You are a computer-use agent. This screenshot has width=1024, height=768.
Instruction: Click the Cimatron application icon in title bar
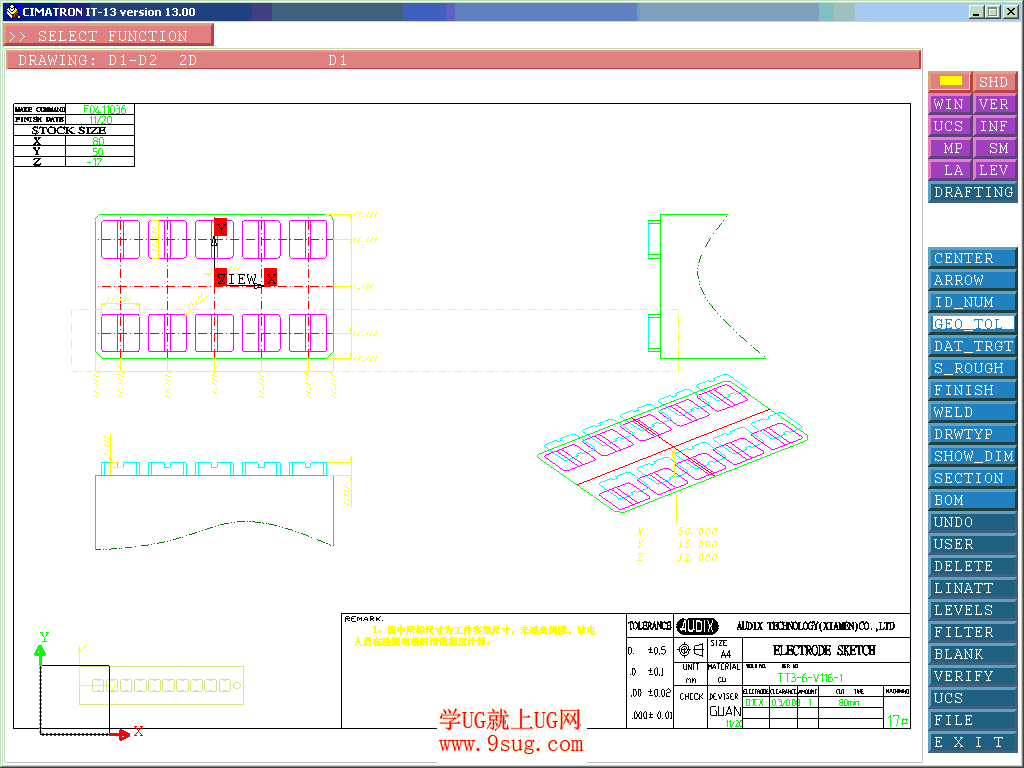12,11
